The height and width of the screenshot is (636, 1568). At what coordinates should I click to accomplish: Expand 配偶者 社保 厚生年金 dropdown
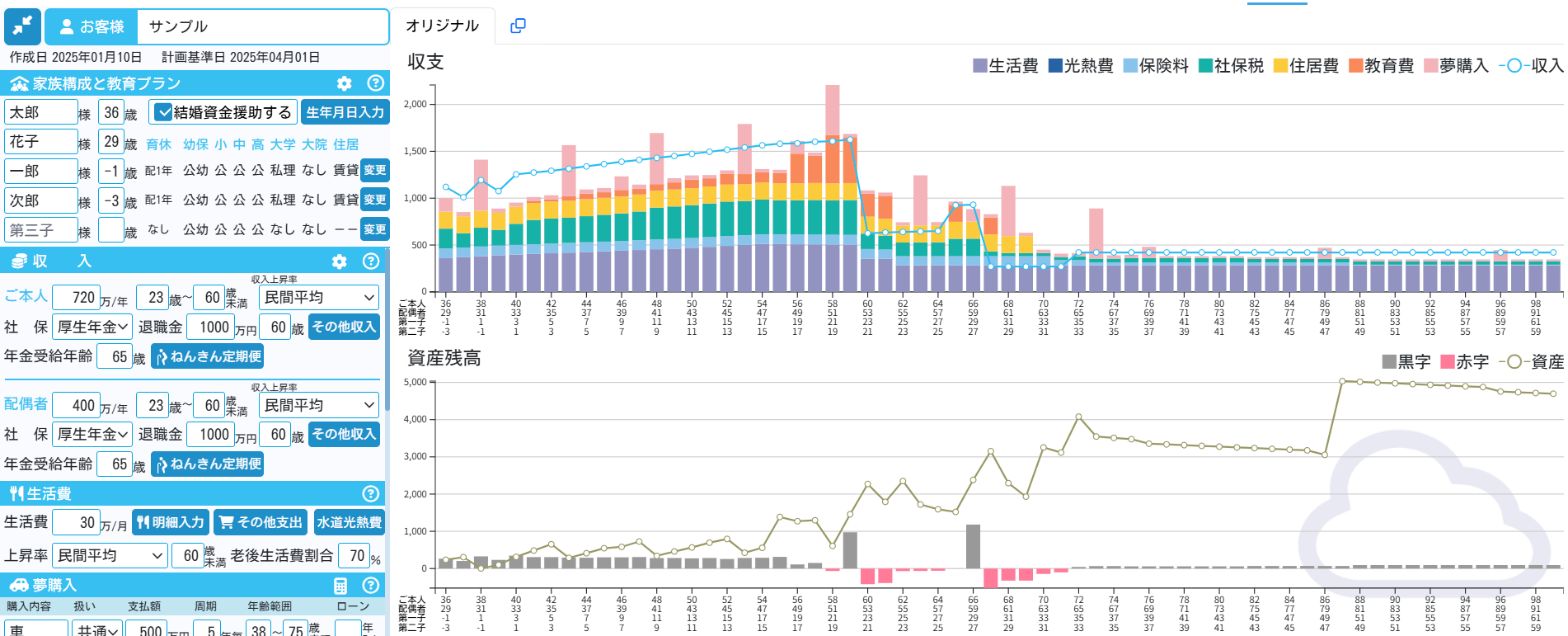click(x=92, y=434)
